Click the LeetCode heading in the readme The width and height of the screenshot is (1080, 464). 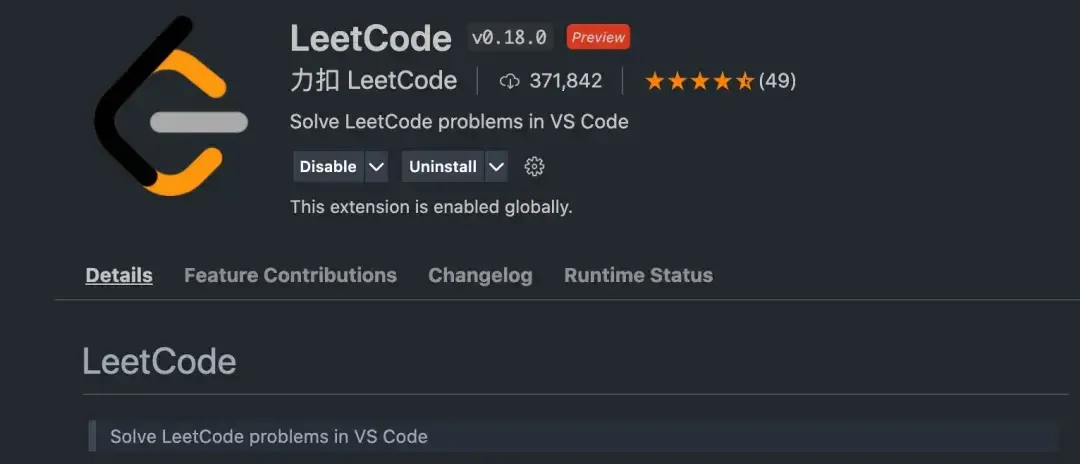[159, 361]
